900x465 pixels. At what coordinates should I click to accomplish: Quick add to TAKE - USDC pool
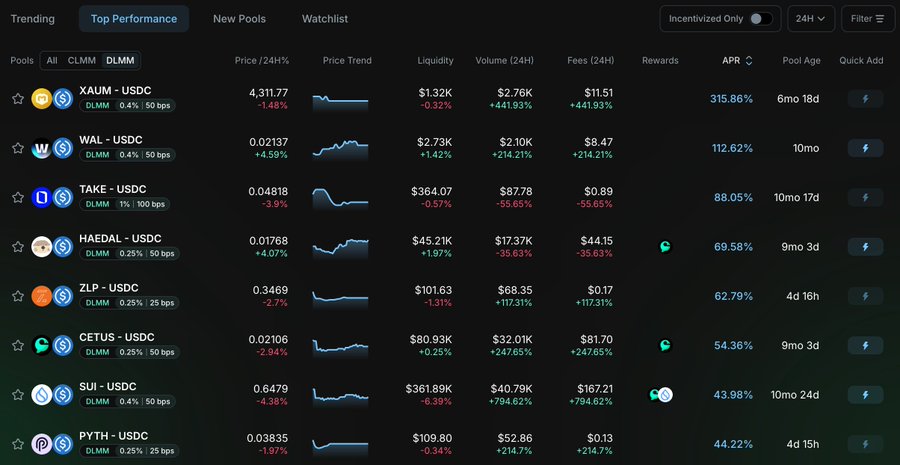866,197
